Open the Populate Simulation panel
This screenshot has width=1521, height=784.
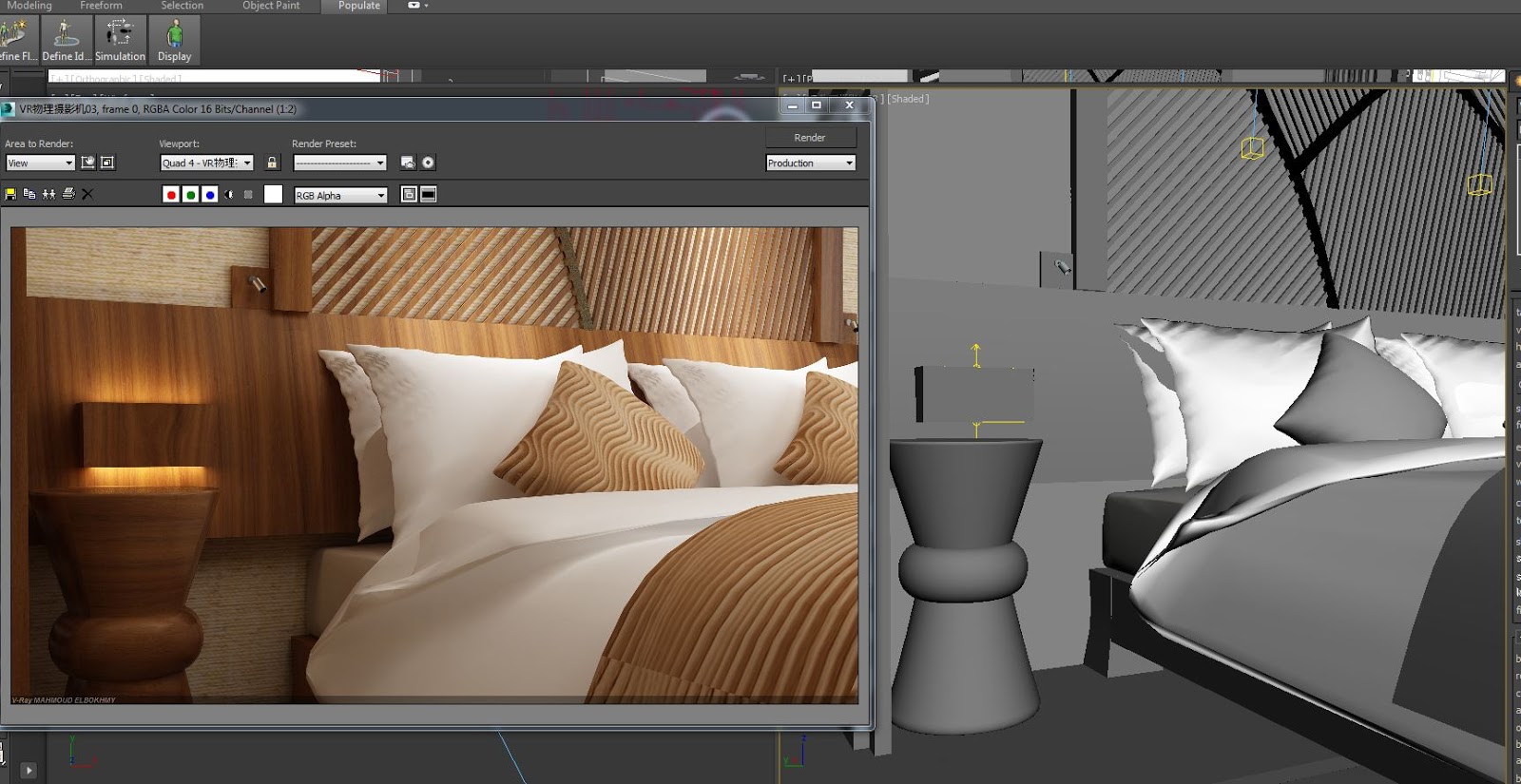point(120,40)
